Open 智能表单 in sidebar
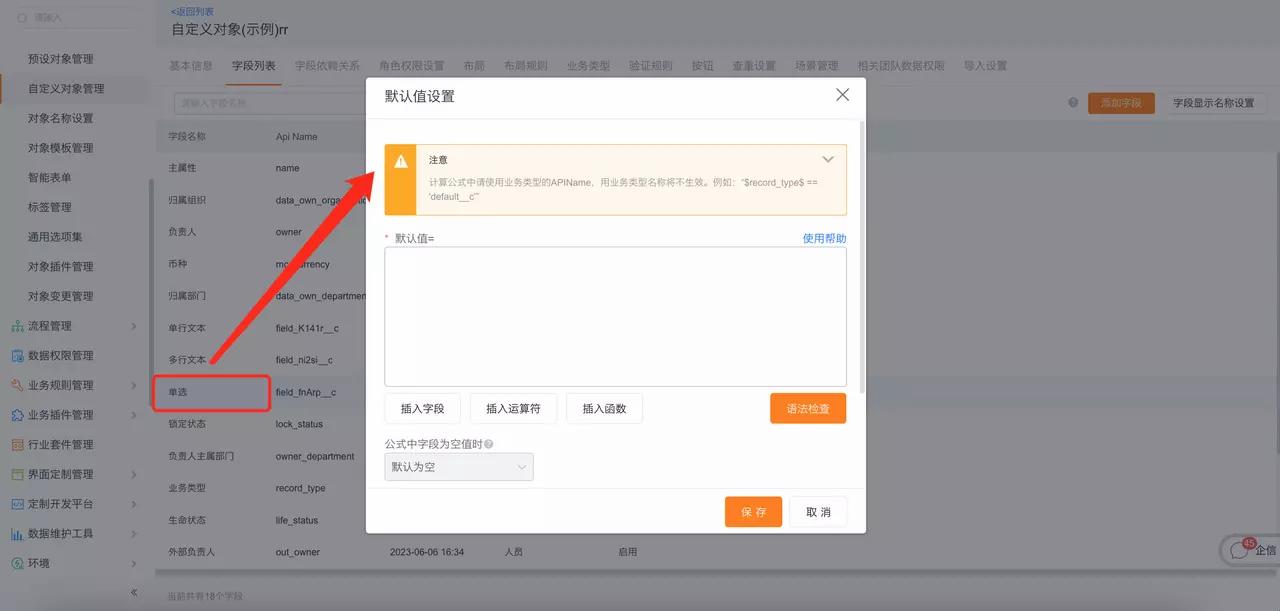Screen dimensions: 1280x611 click(x=49, y=178)
